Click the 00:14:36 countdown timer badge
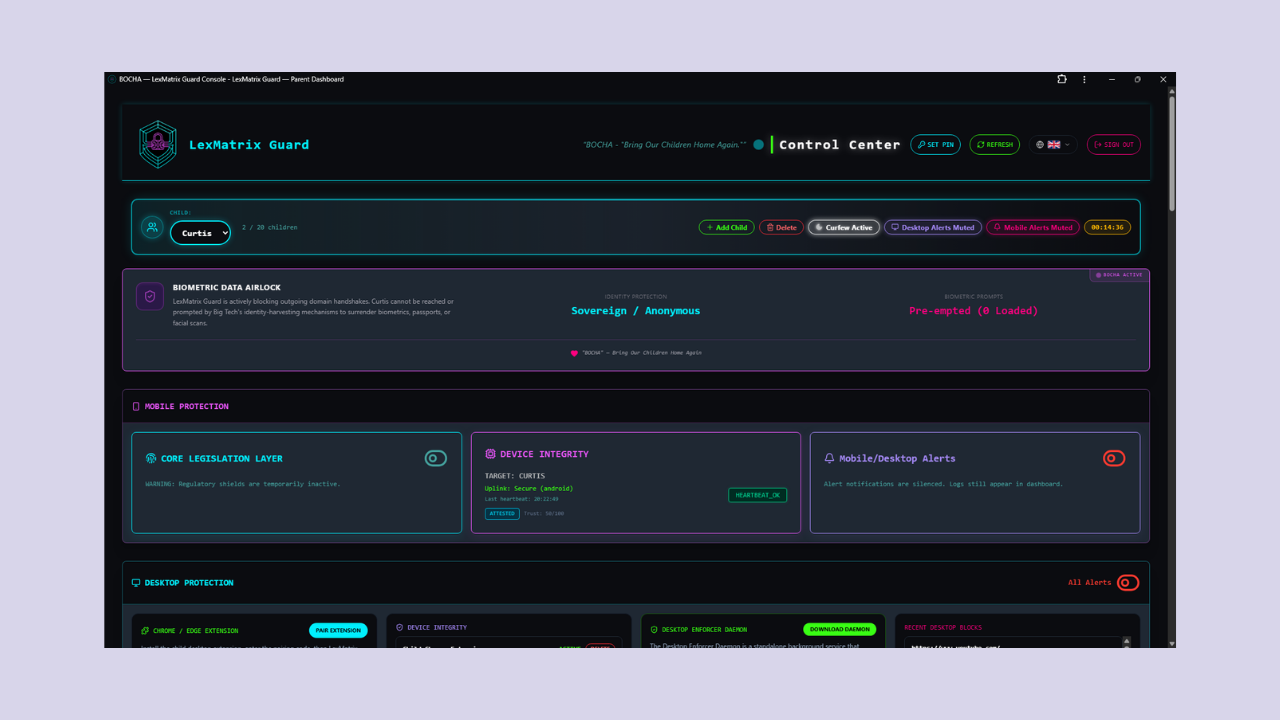1280x720 pixels. coord(1107,228)
